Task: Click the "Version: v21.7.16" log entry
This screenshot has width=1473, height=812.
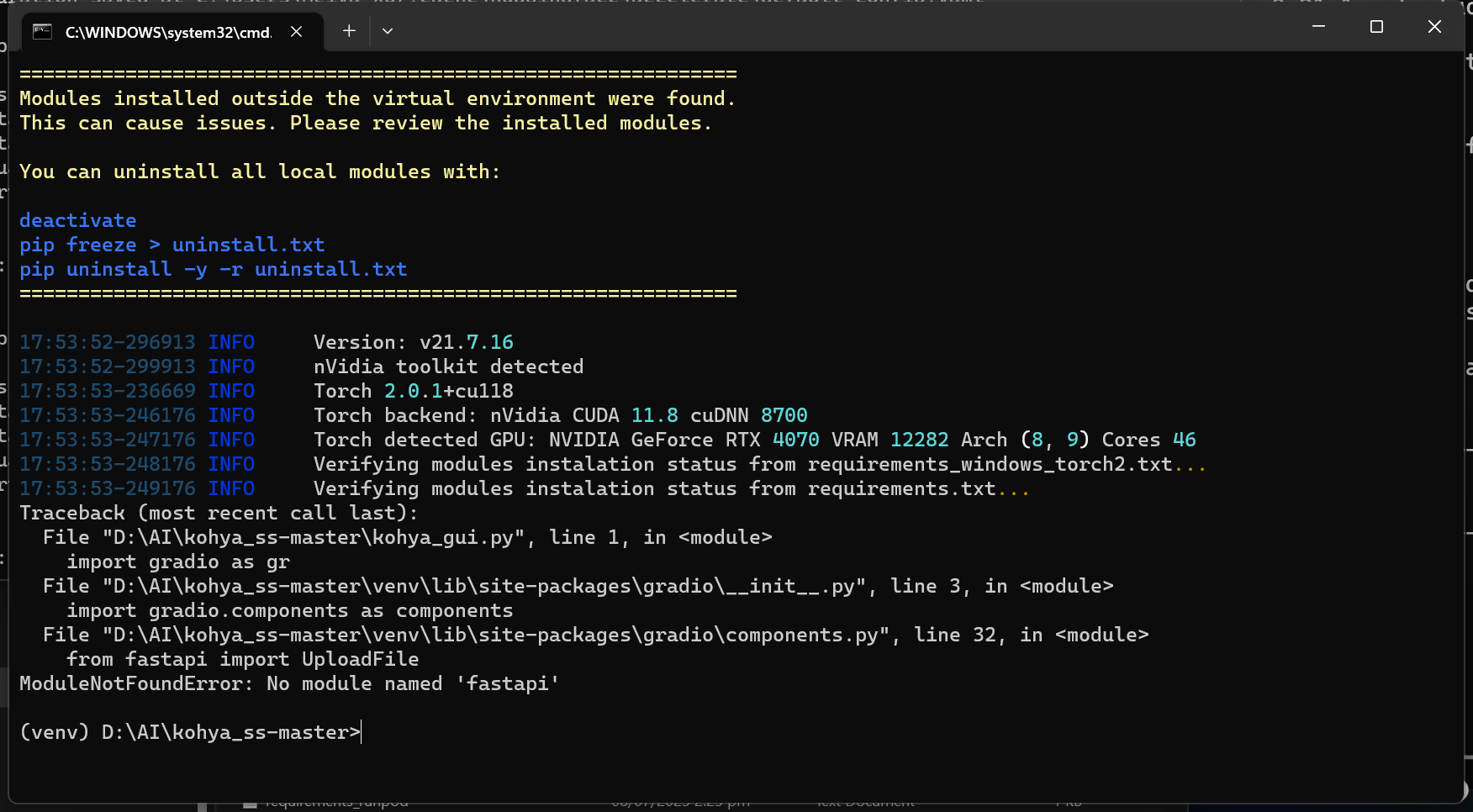Action: point(414,342)
